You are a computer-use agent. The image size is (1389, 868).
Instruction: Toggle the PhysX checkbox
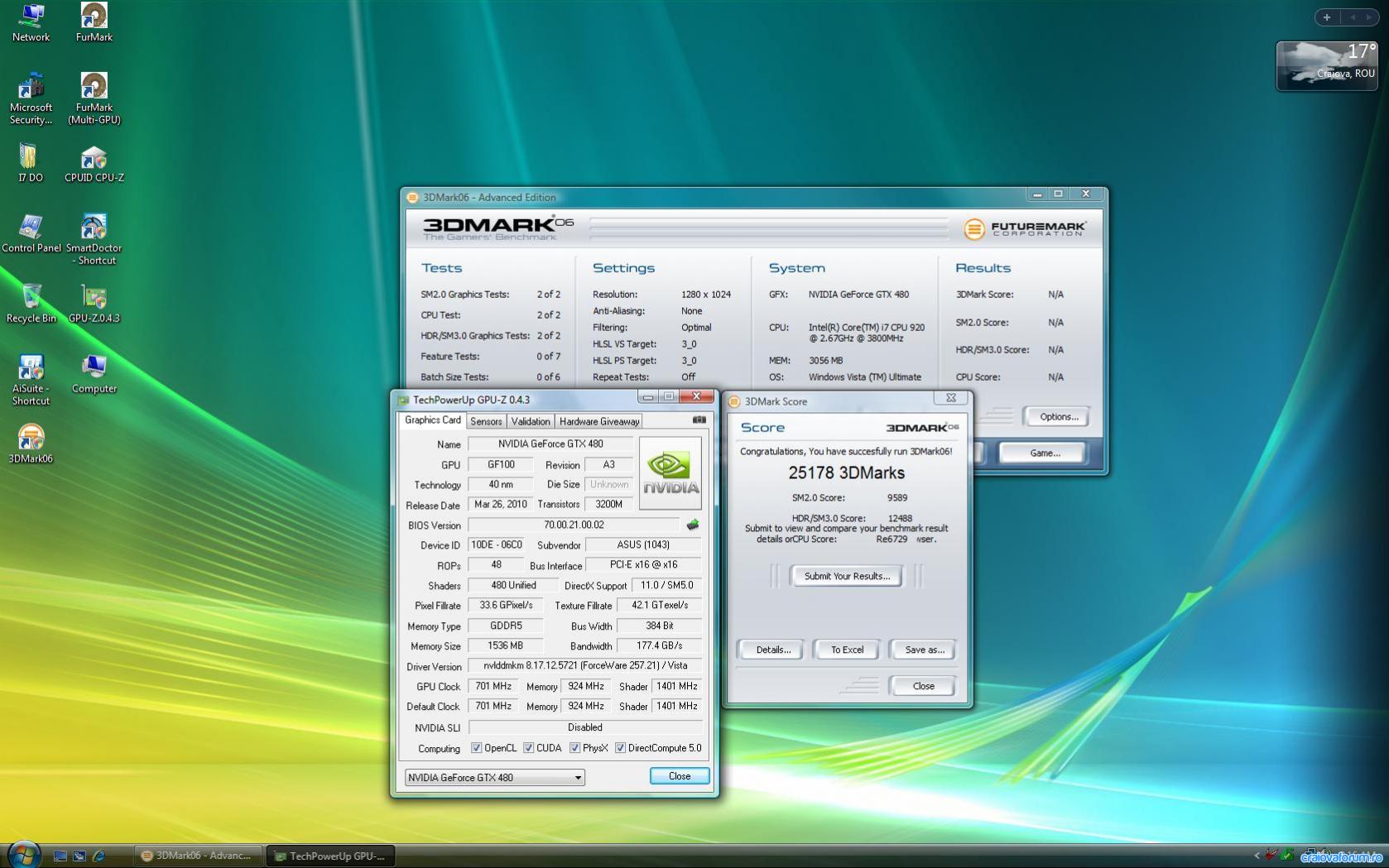pyautogui.click(x=574, y=748)
